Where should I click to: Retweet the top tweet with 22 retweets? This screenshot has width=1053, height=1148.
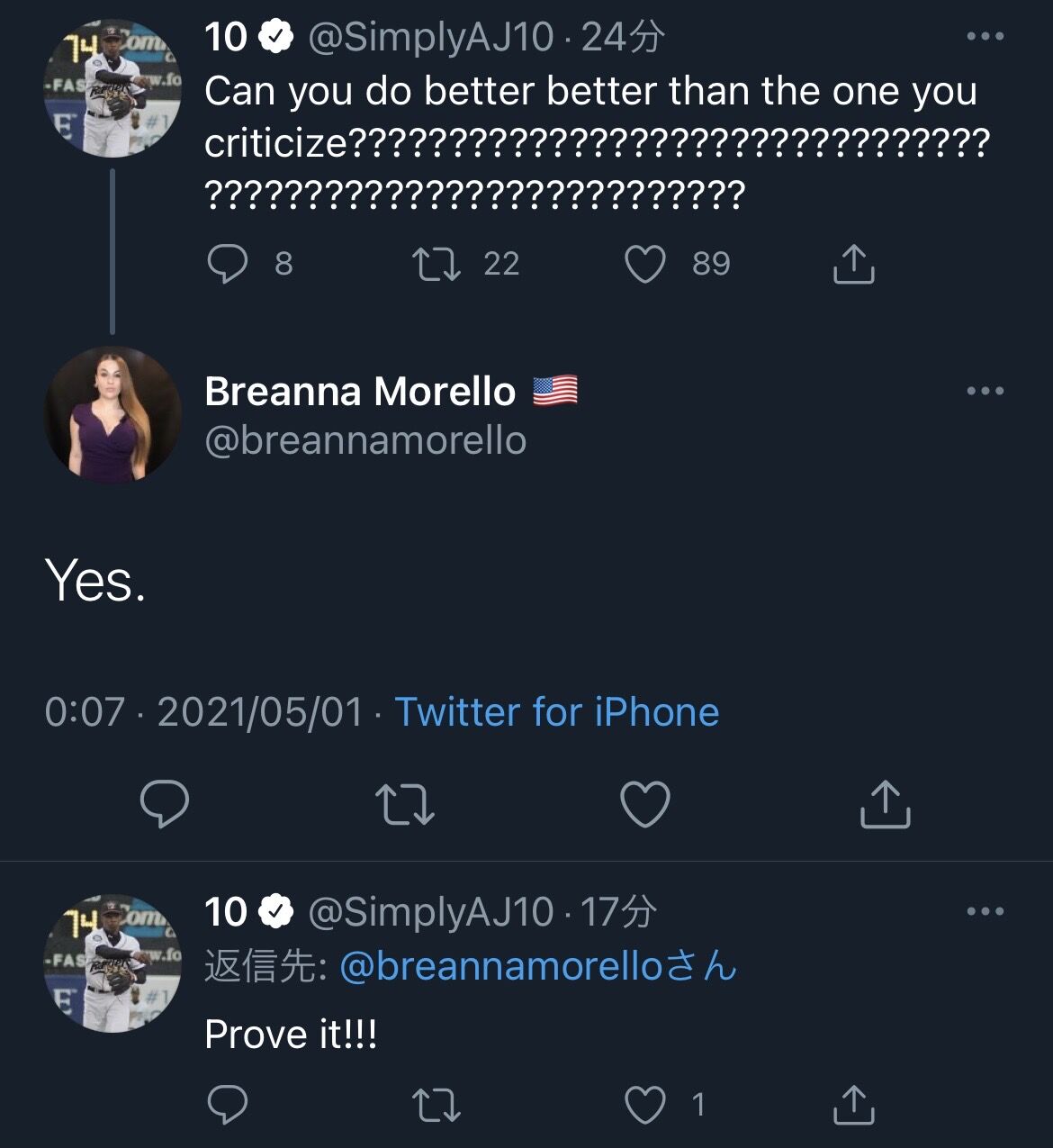pos(436,264)
